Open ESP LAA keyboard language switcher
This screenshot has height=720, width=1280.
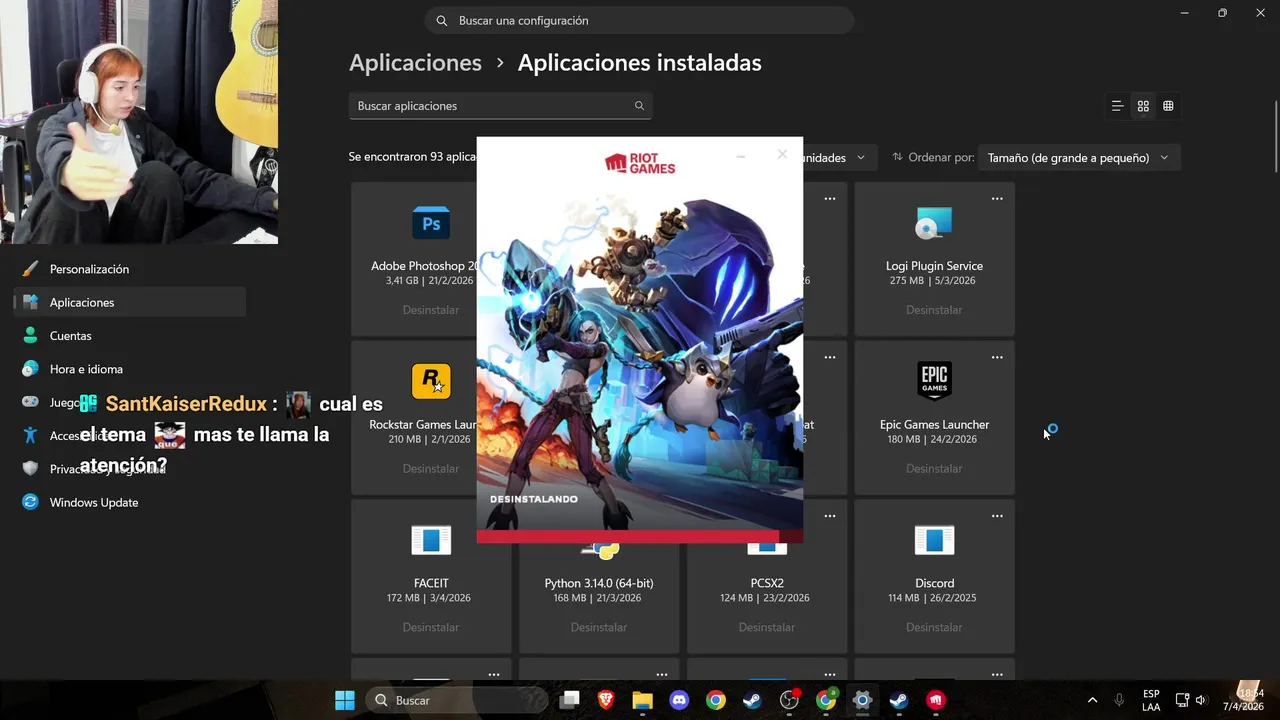pos(1151,700)
